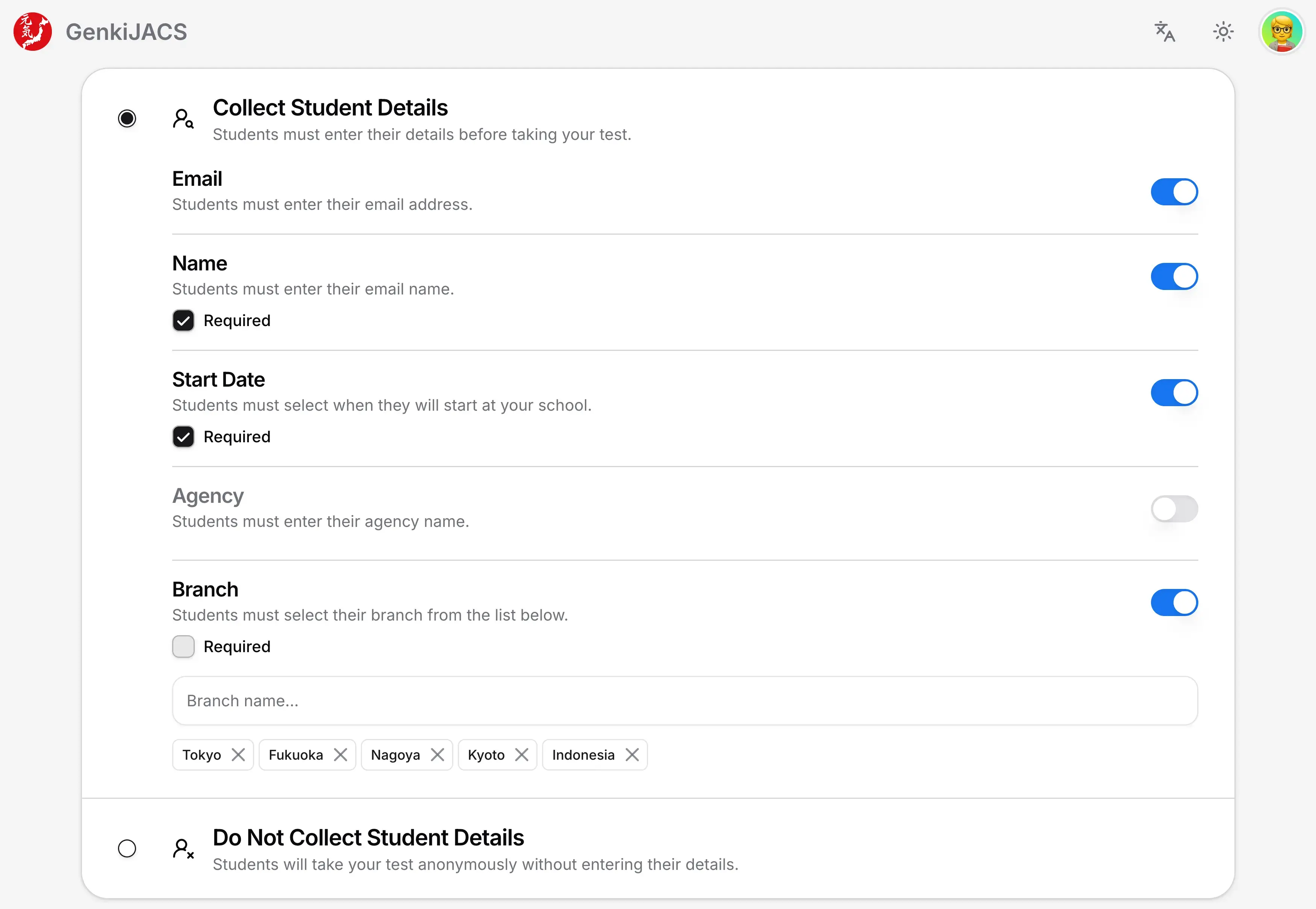Click the person-search icon beside Collect Student Details
This screenshot has height=909, width=1316.
(183, 118)
